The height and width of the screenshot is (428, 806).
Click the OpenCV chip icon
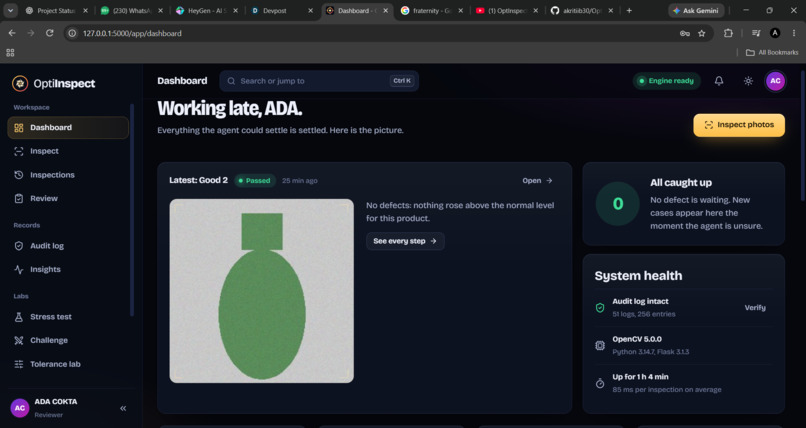pyautogui.click(x=600, y=345)
